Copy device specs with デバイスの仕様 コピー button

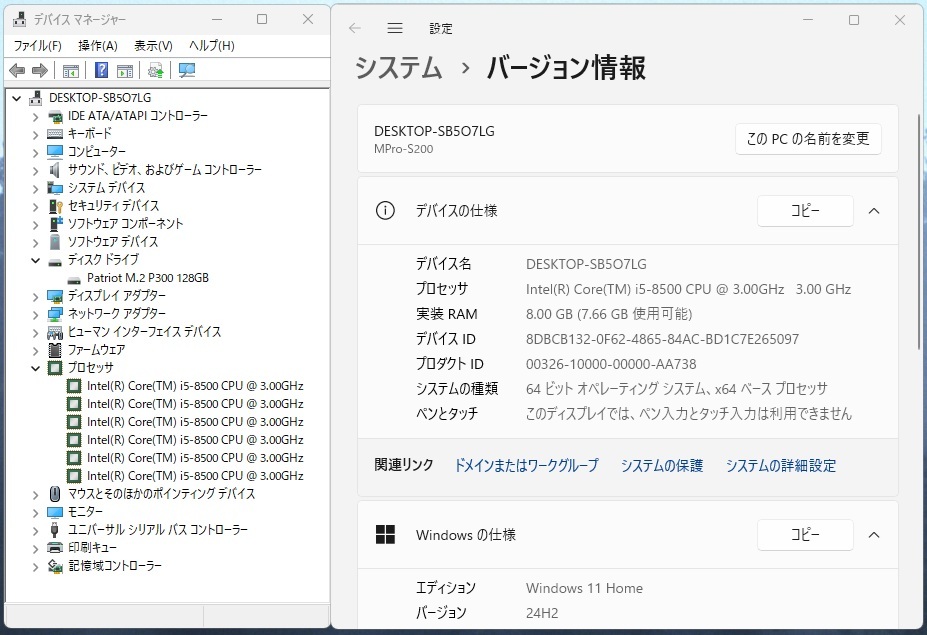point(805,210)
